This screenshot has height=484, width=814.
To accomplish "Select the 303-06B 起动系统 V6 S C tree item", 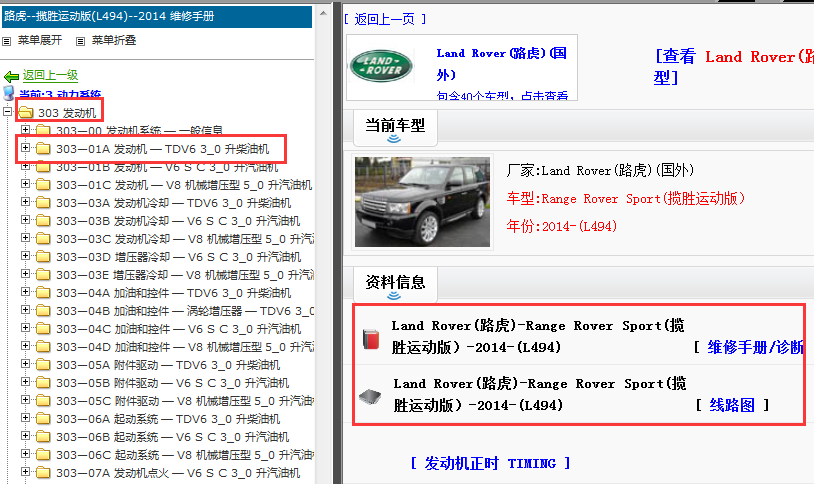I will tap(172, 437).
